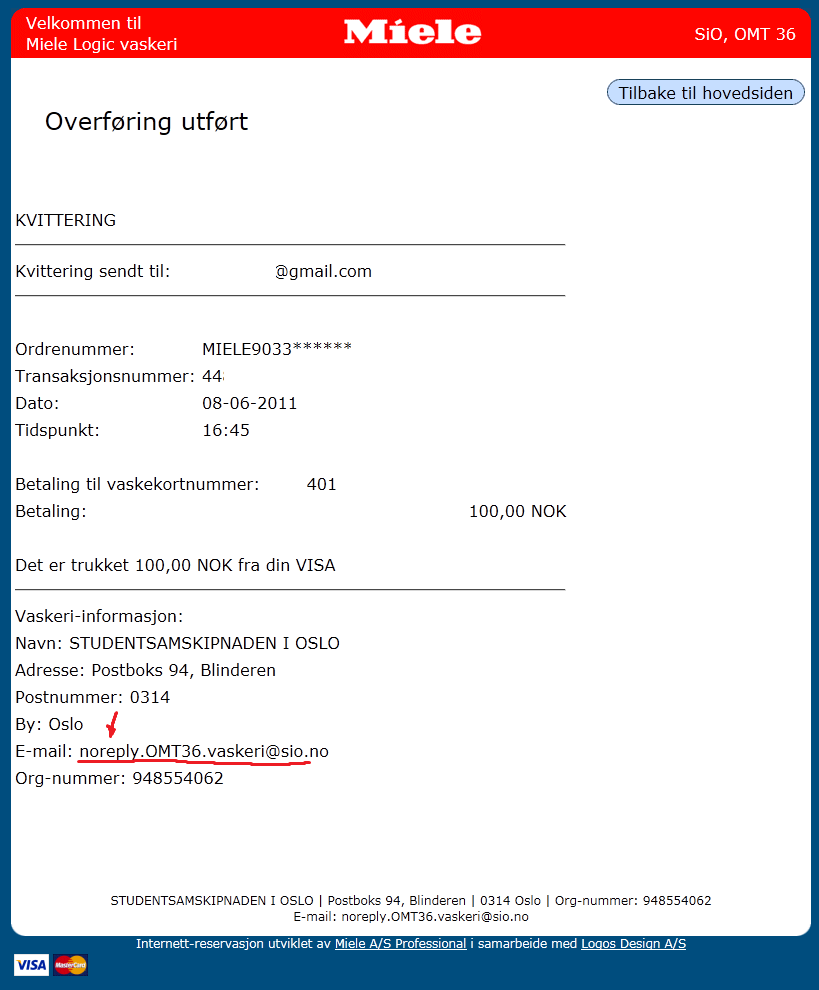Viewport: 819px width, 990px height.
Task: Click the Tilbake til hovedsiden button
Action: (705, 93)
